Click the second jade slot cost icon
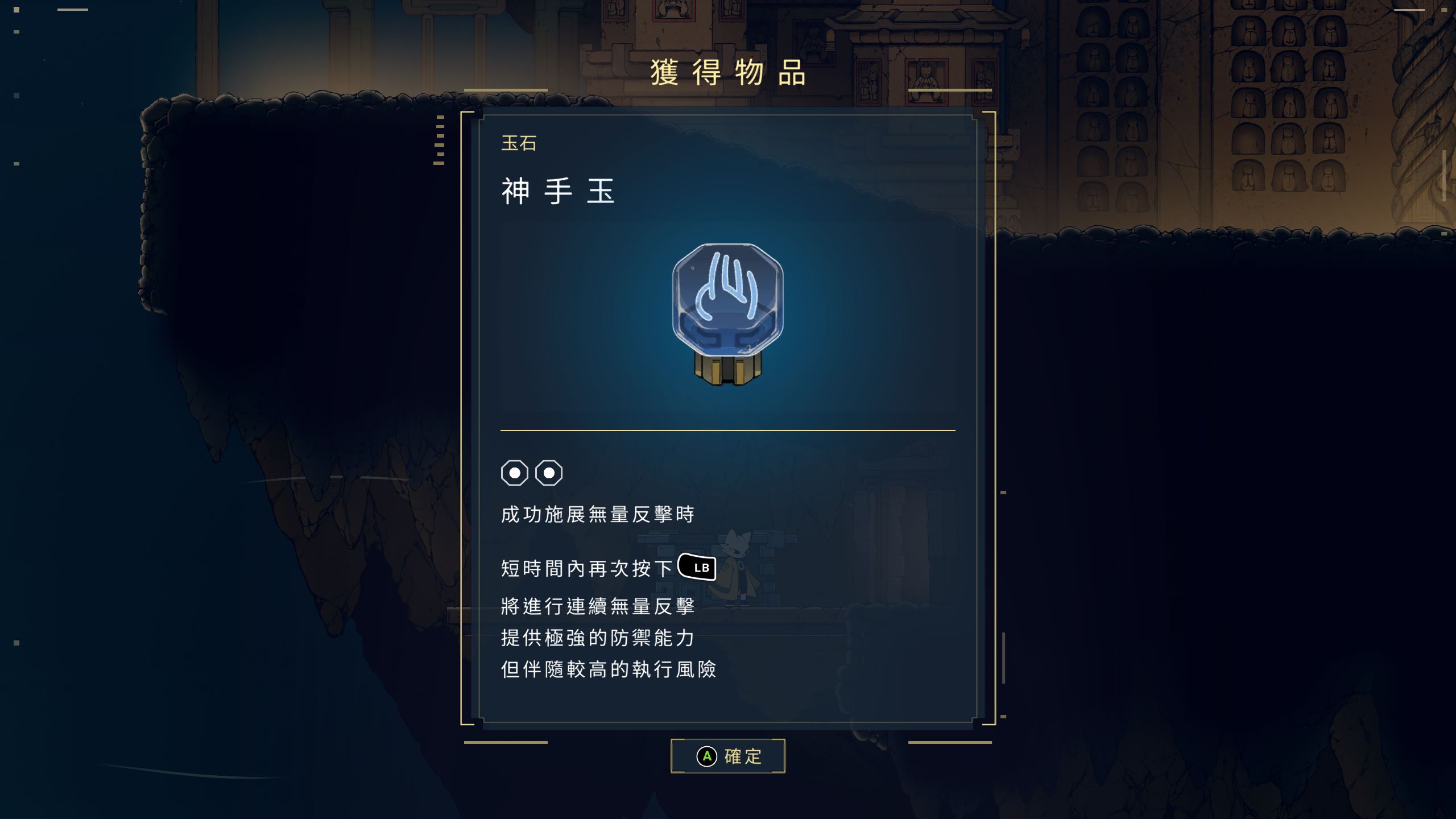The image size is (1456, 819). 549,473
